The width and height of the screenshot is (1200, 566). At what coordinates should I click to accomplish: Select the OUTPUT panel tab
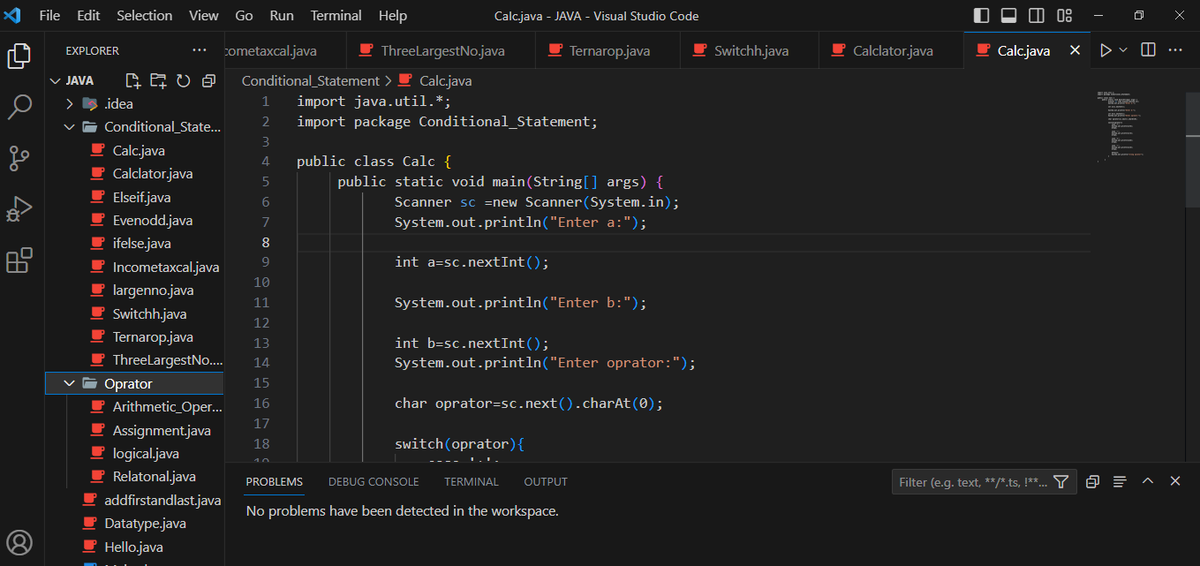[546, 482]
